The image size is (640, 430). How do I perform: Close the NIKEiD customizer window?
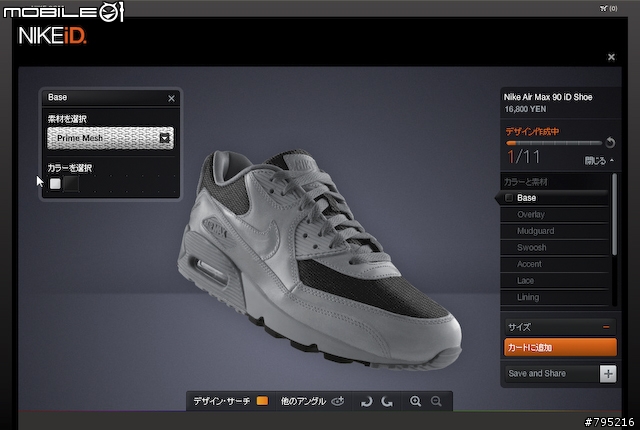(x=611, y=57)
